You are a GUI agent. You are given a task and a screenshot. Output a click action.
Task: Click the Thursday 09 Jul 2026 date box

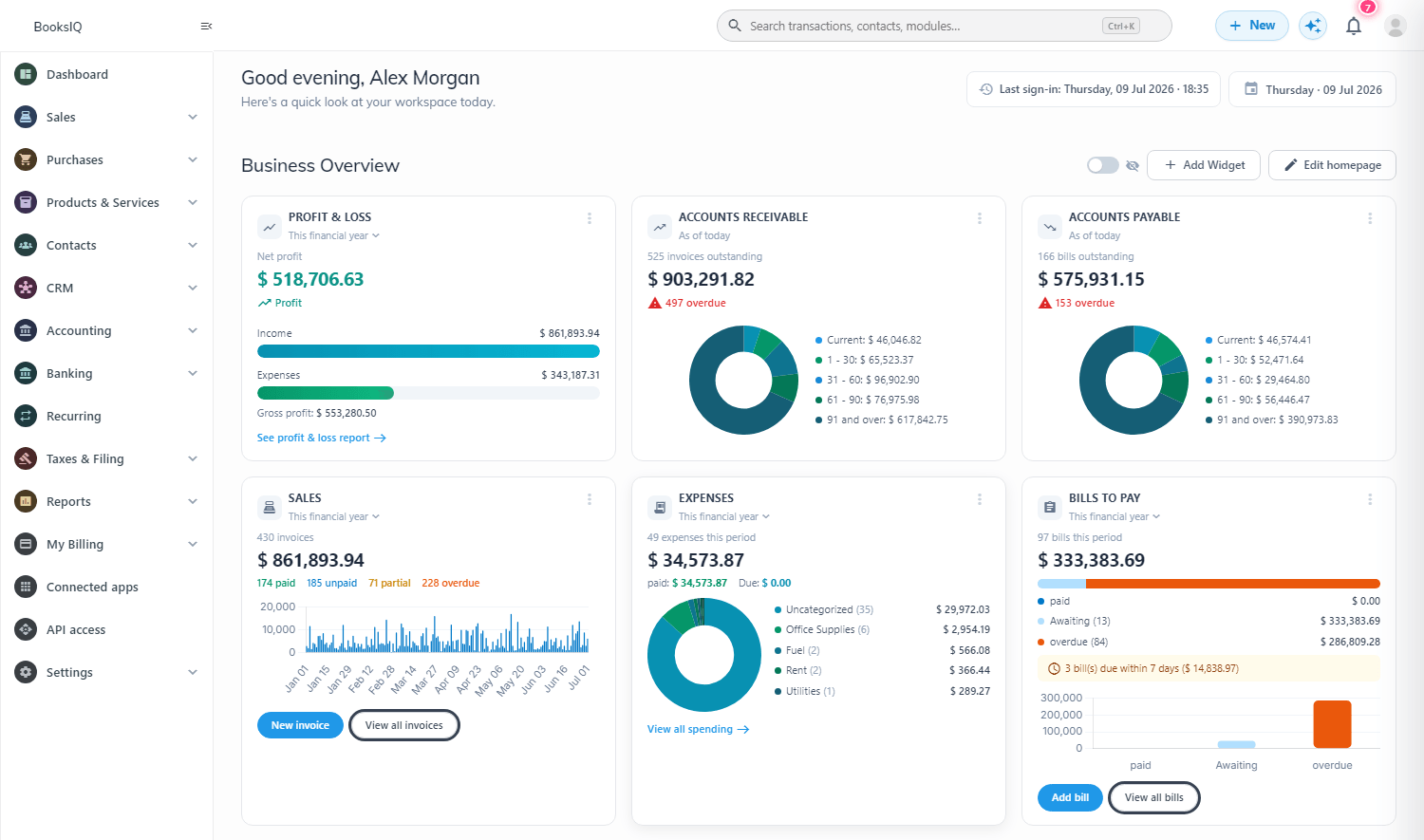(1312, 89)
